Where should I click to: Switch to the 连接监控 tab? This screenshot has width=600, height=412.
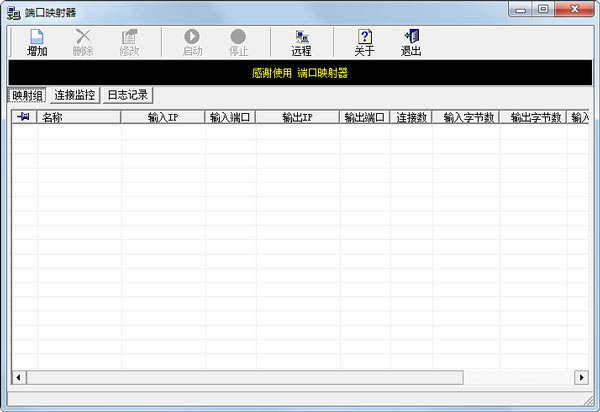75,95
